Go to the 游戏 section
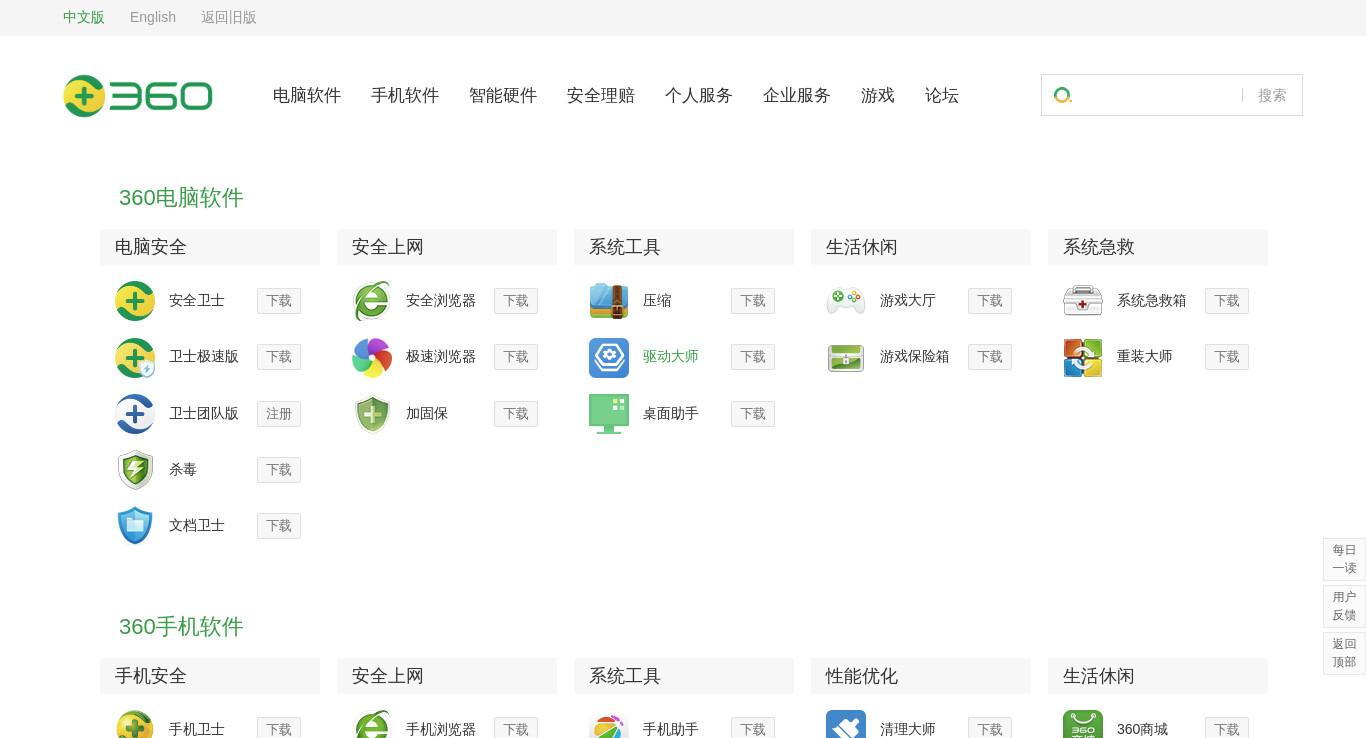1366x738 pixels. 878,95
